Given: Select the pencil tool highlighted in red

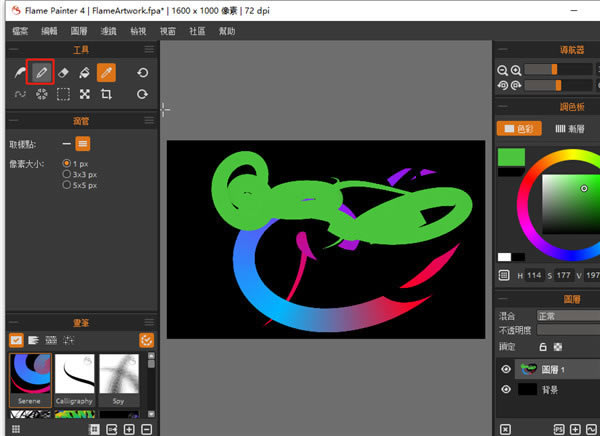Looking at the screenshot, I should pyautogui.click(x=41, y=72).
